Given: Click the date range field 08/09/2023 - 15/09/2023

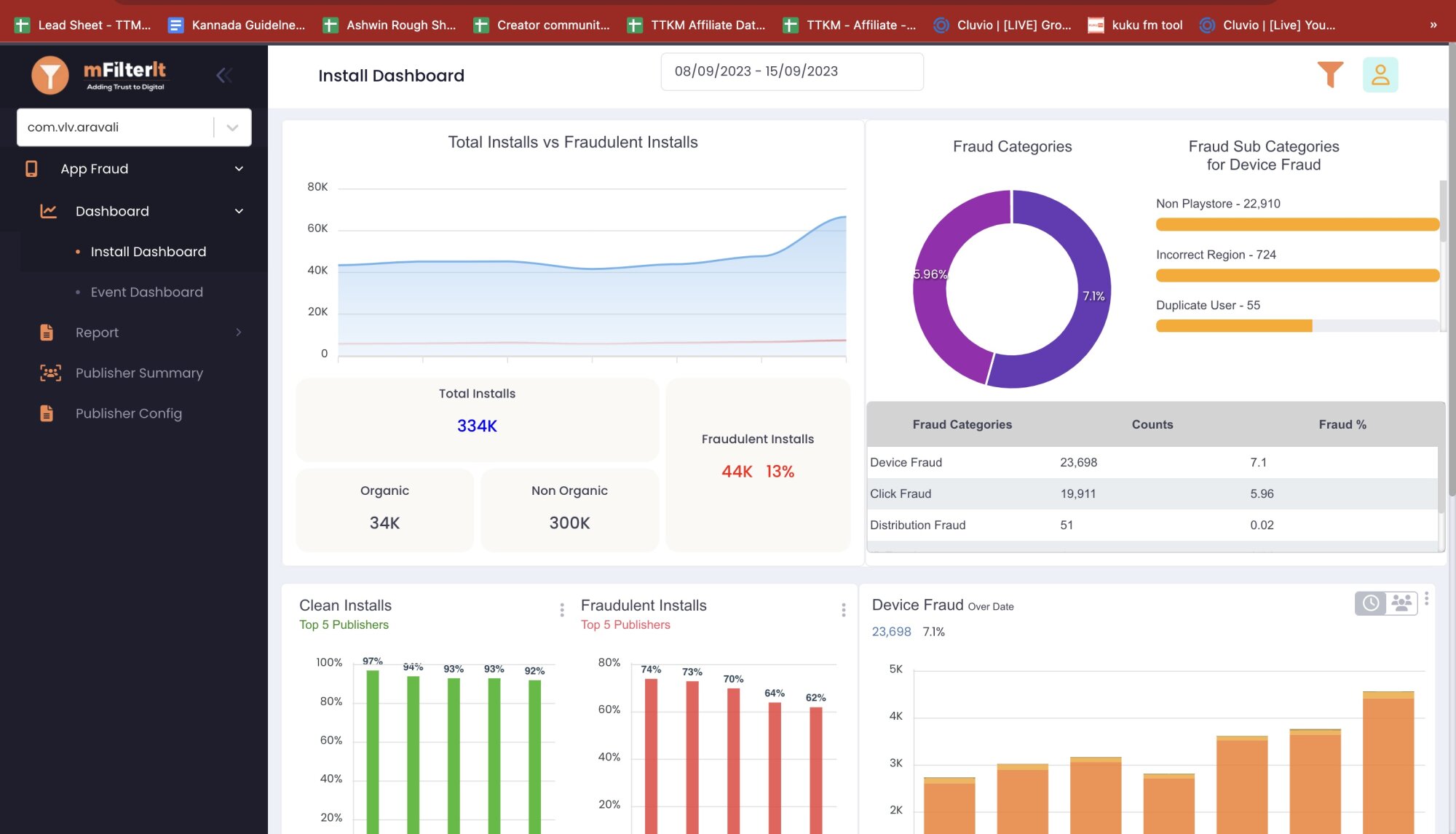Looking at the screenshot, I should coord(792,71).
